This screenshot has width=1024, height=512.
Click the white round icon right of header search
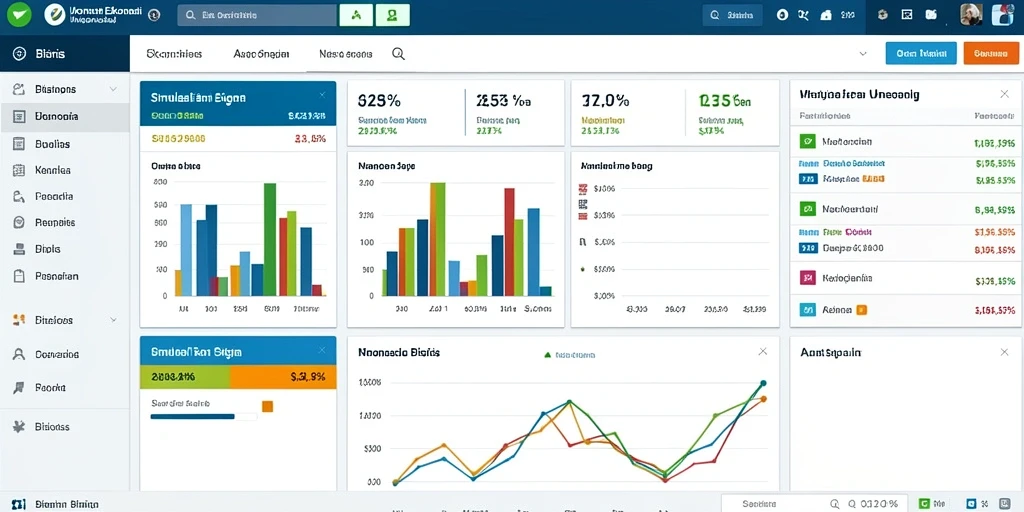pyautogui.click(x=782, y=15)
